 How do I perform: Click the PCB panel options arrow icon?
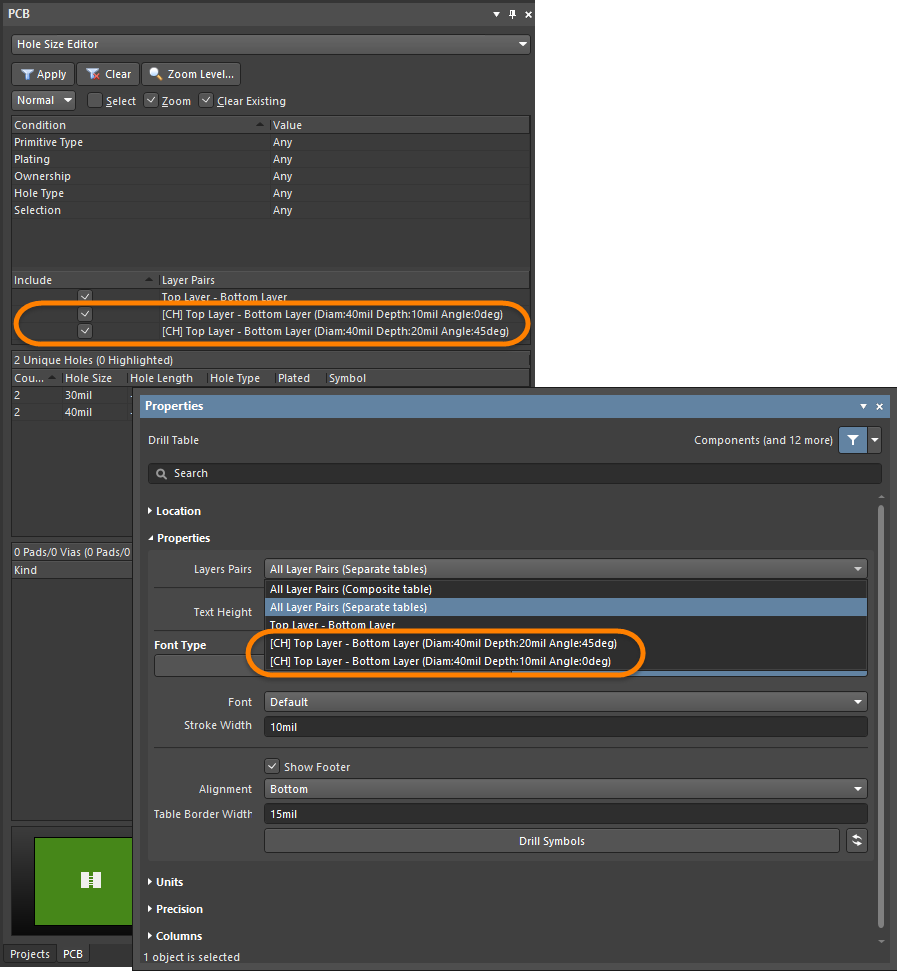[x=497, y=14]
